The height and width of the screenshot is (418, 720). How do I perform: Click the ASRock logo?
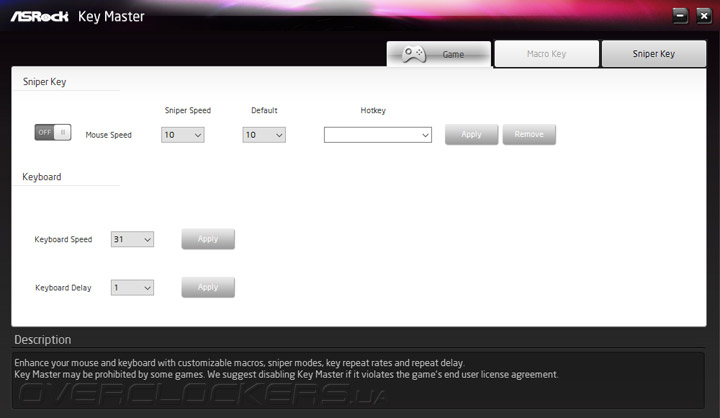tap(39, 17)
